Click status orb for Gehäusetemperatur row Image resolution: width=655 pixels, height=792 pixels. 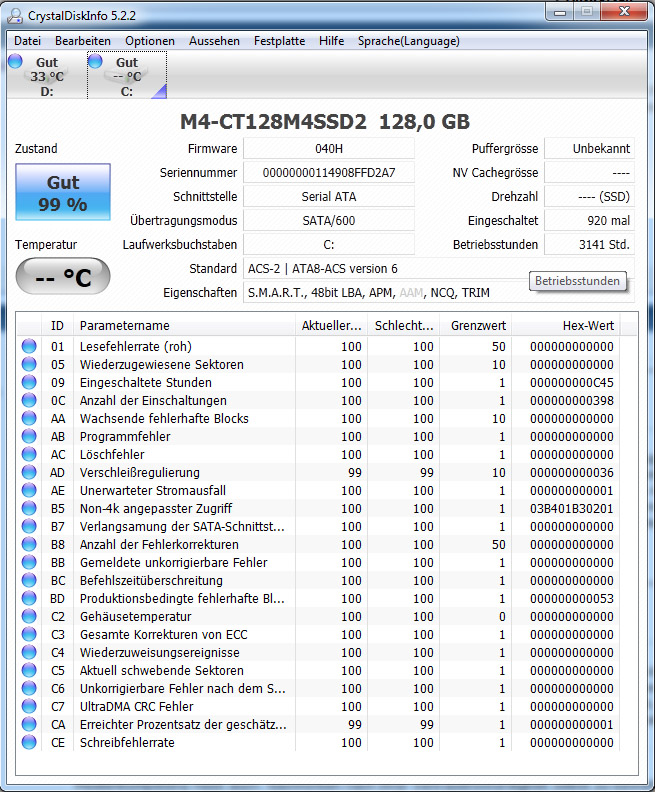pos(29,616)
